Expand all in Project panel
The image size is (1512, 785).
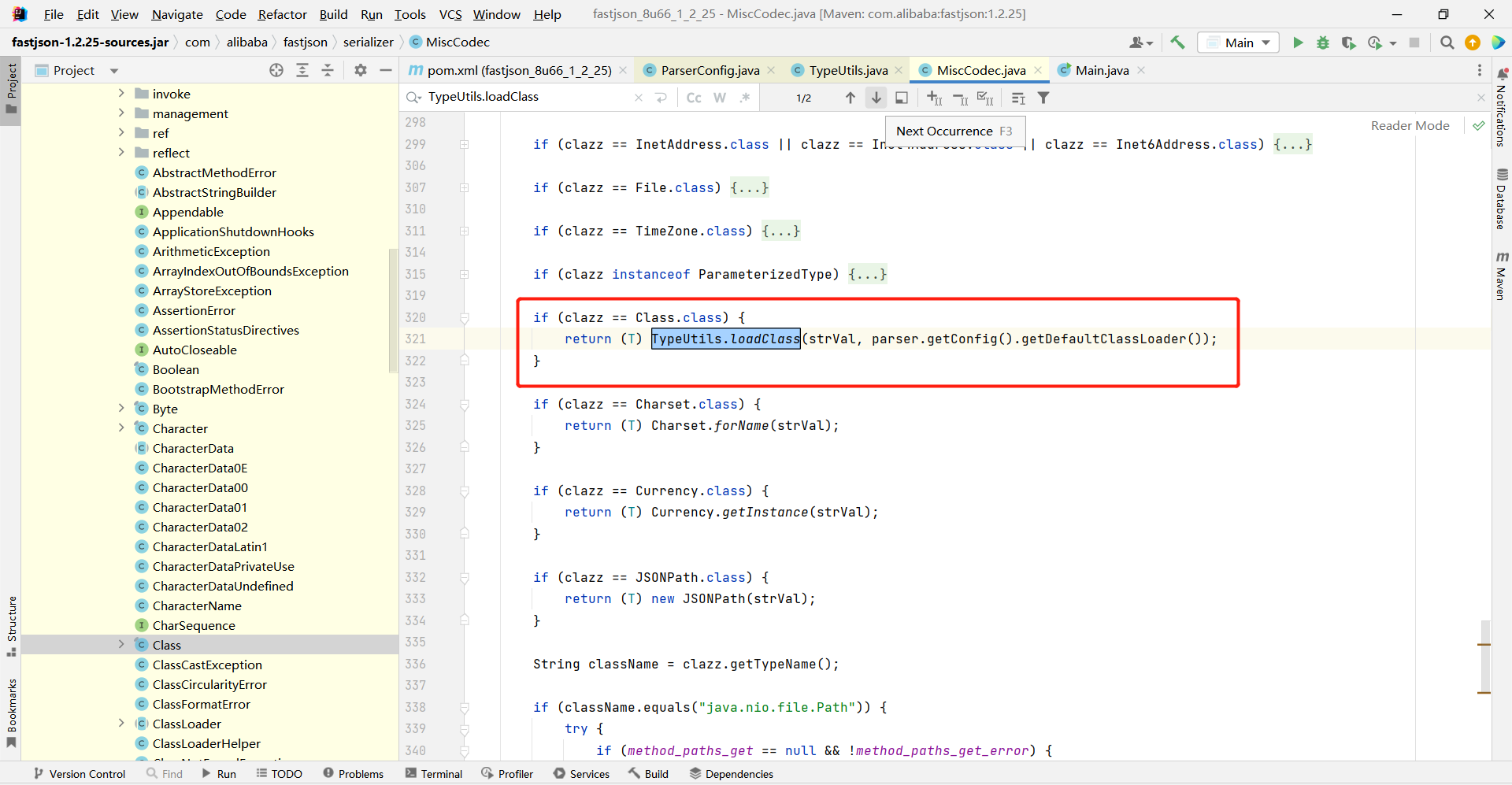click(x=302, y=70)
